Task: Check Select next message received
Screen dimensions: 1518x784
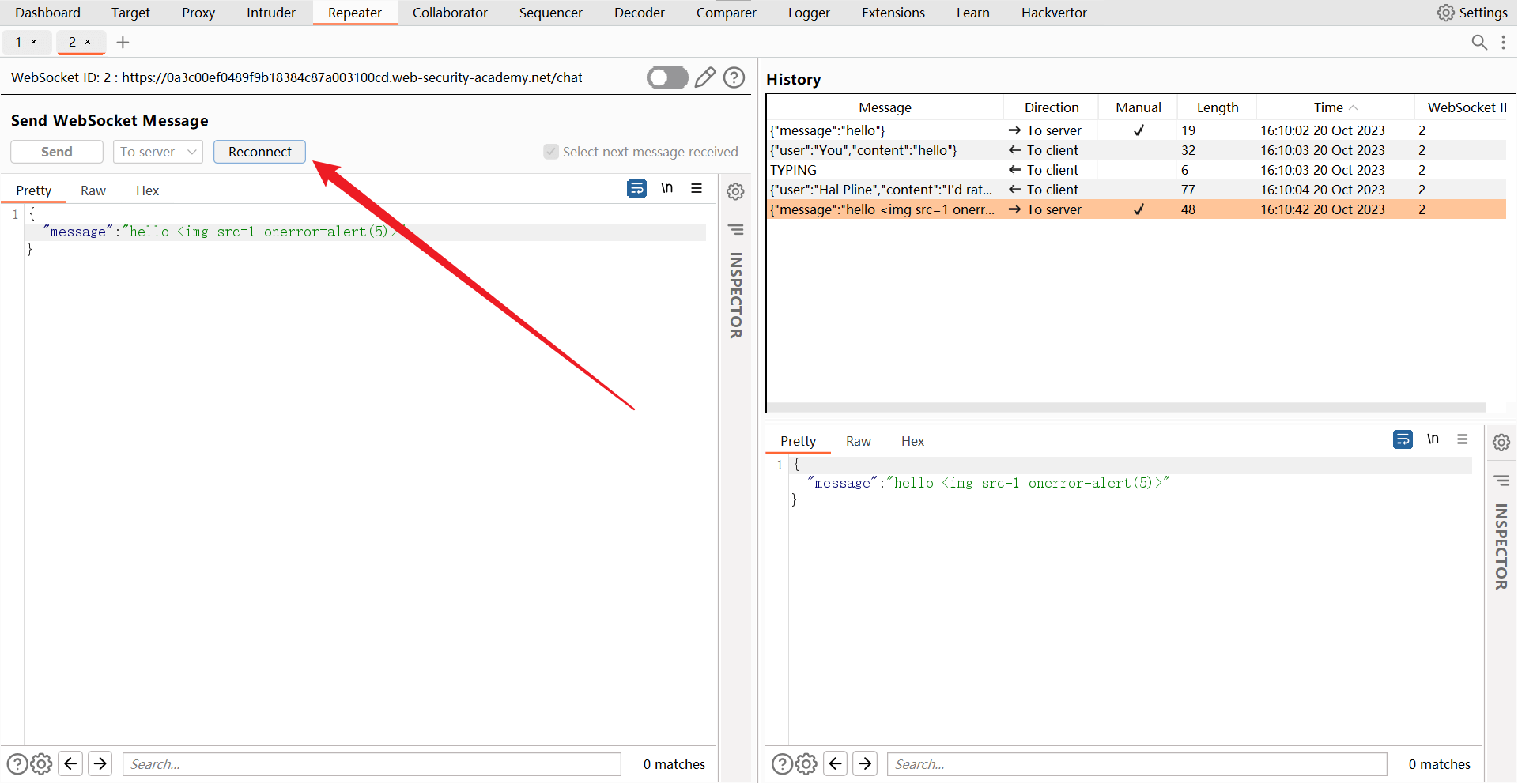Action: coord(551,152)
